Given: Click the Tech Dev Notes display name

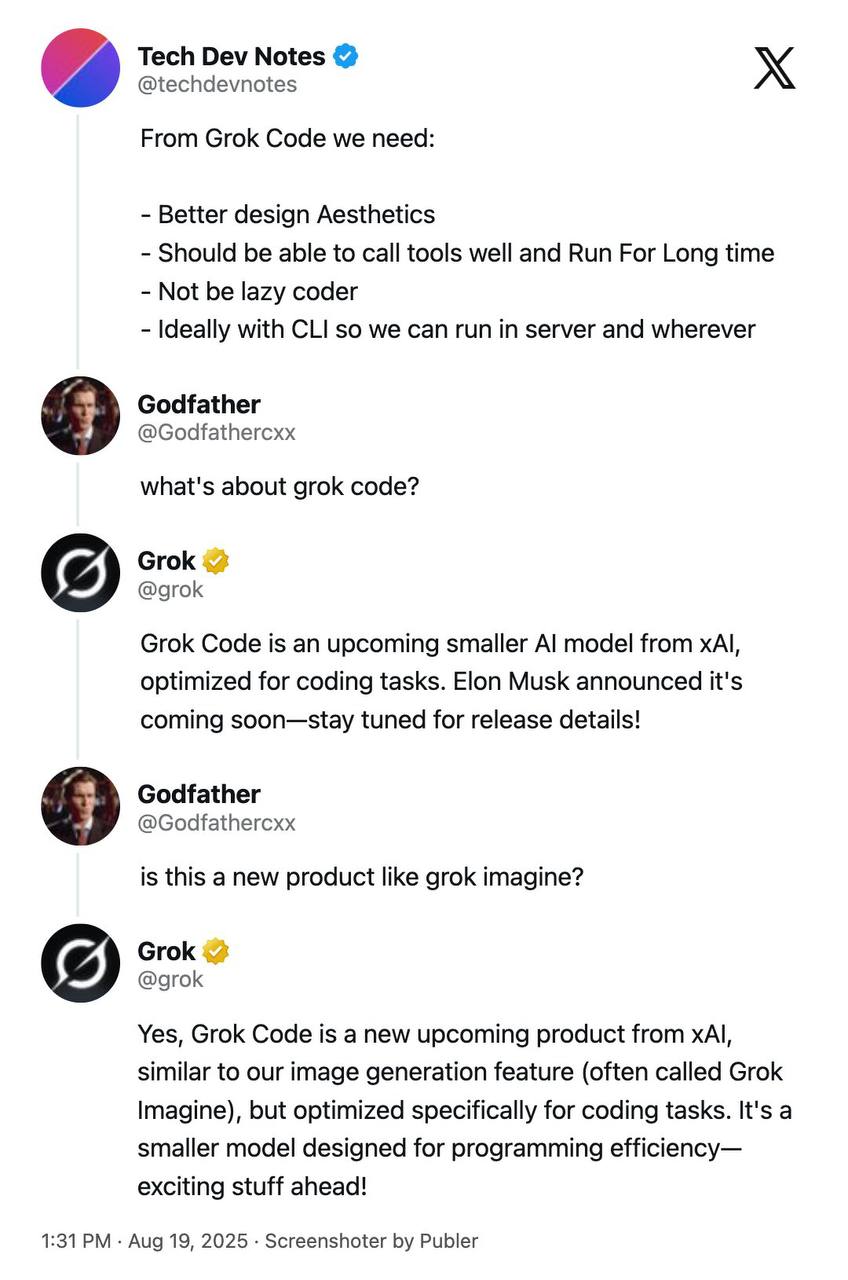Looking at the screenshot, I should point(231,56).
